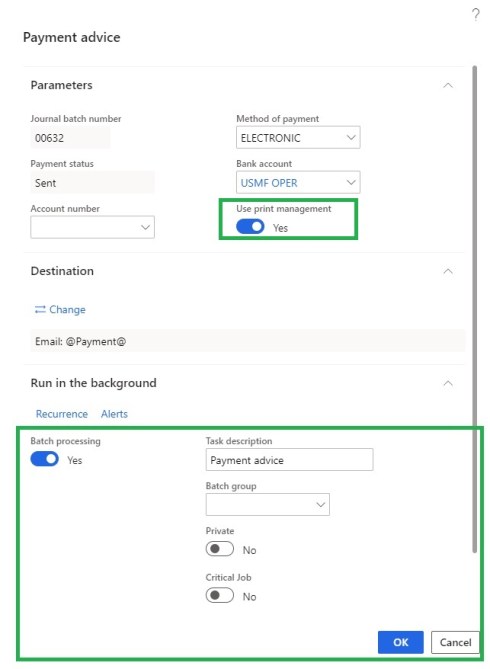Click the Parameters section heading
This screenshot has width=490, height=669.
pos(61,85)
